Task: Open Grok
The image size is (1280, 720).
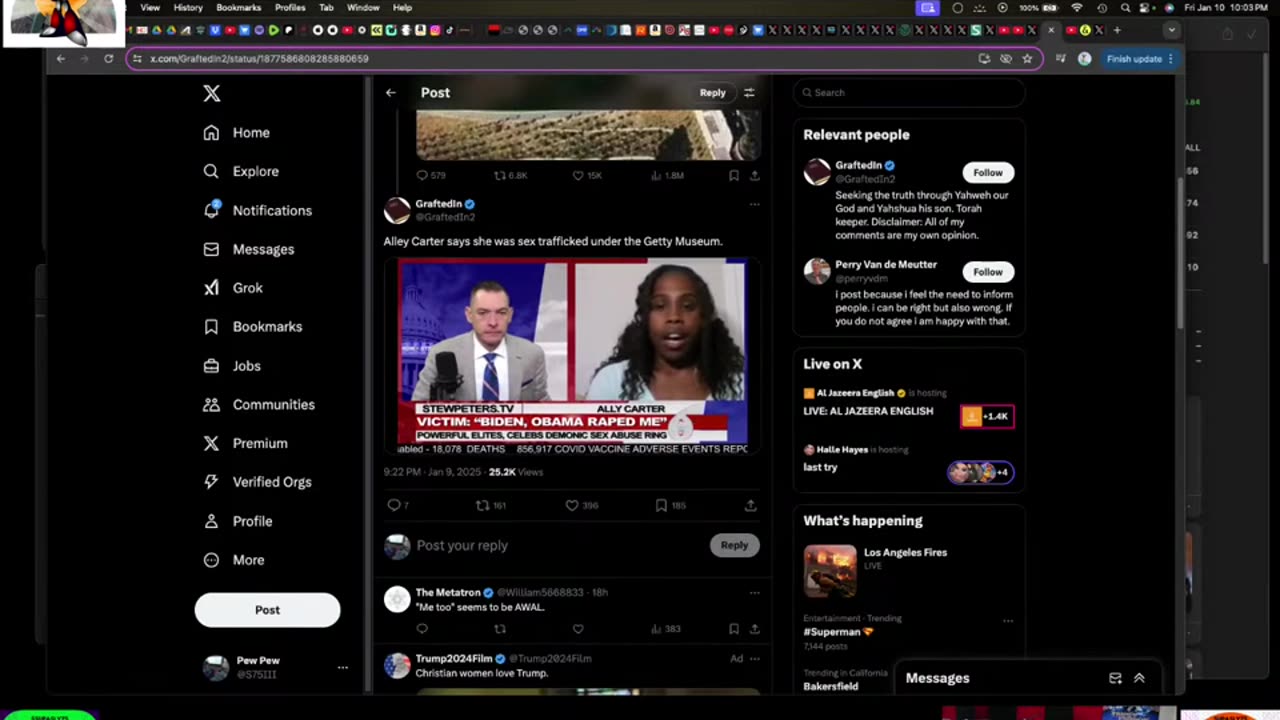Action: point(233,288)
